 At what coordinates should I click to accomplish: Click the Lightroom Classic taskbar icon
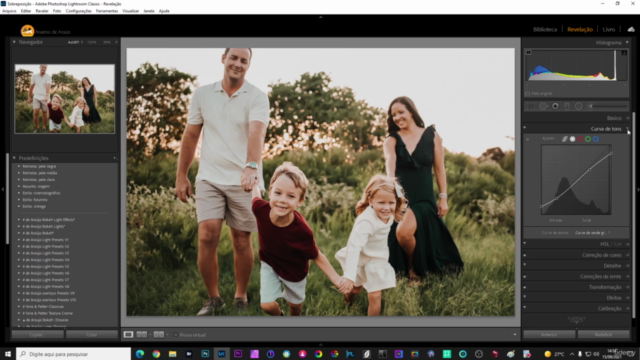tap(222, 354)
